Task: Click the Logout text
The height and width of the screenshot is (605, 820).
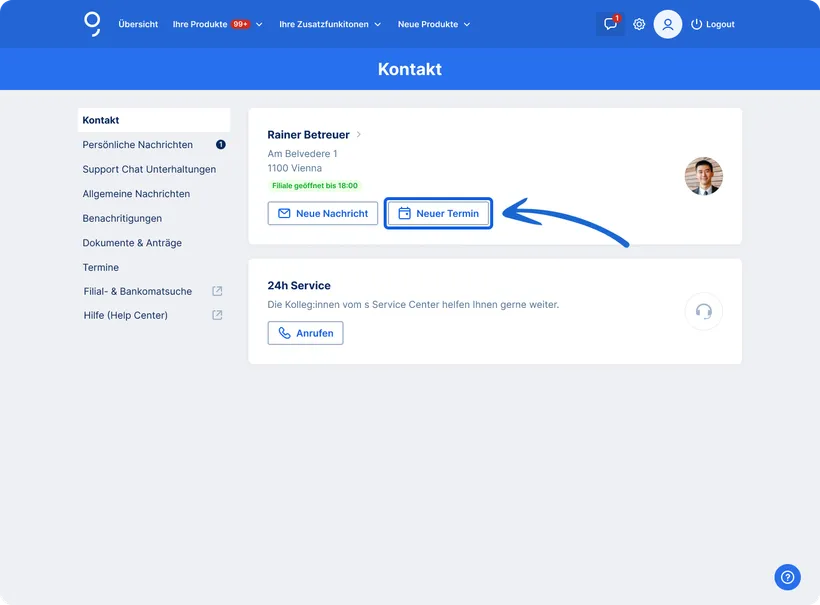Action: click(720, 24)
